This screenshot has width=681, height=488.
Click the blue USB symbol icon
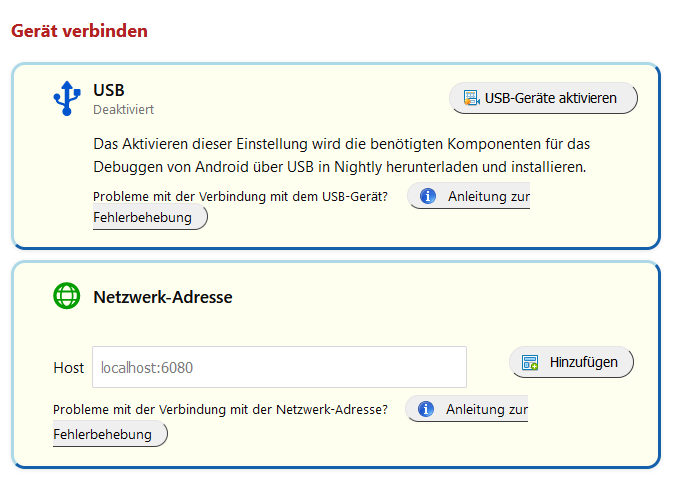(x=67, y=98)
